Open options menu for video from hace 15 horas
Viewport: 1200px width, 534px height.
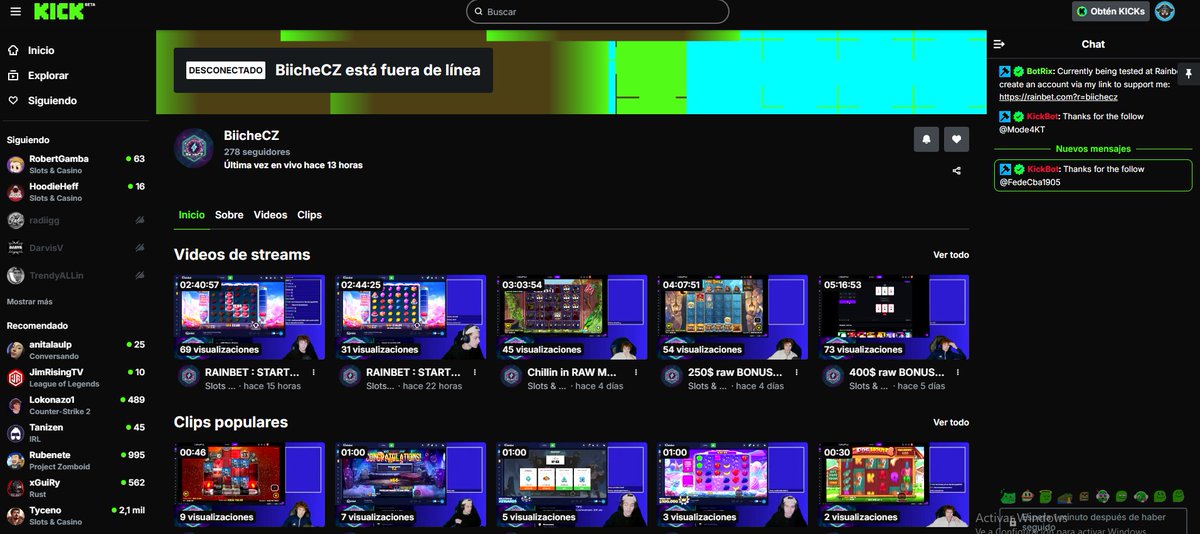click(x=313, y=372)
